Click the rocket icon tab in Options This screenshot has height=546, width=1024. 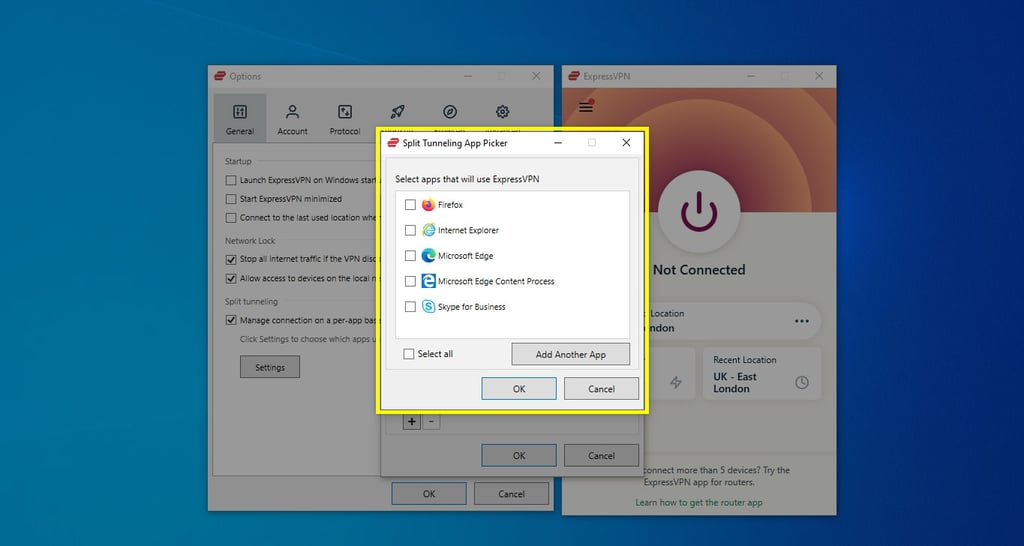pyautogui.click(x=397, y=112)
